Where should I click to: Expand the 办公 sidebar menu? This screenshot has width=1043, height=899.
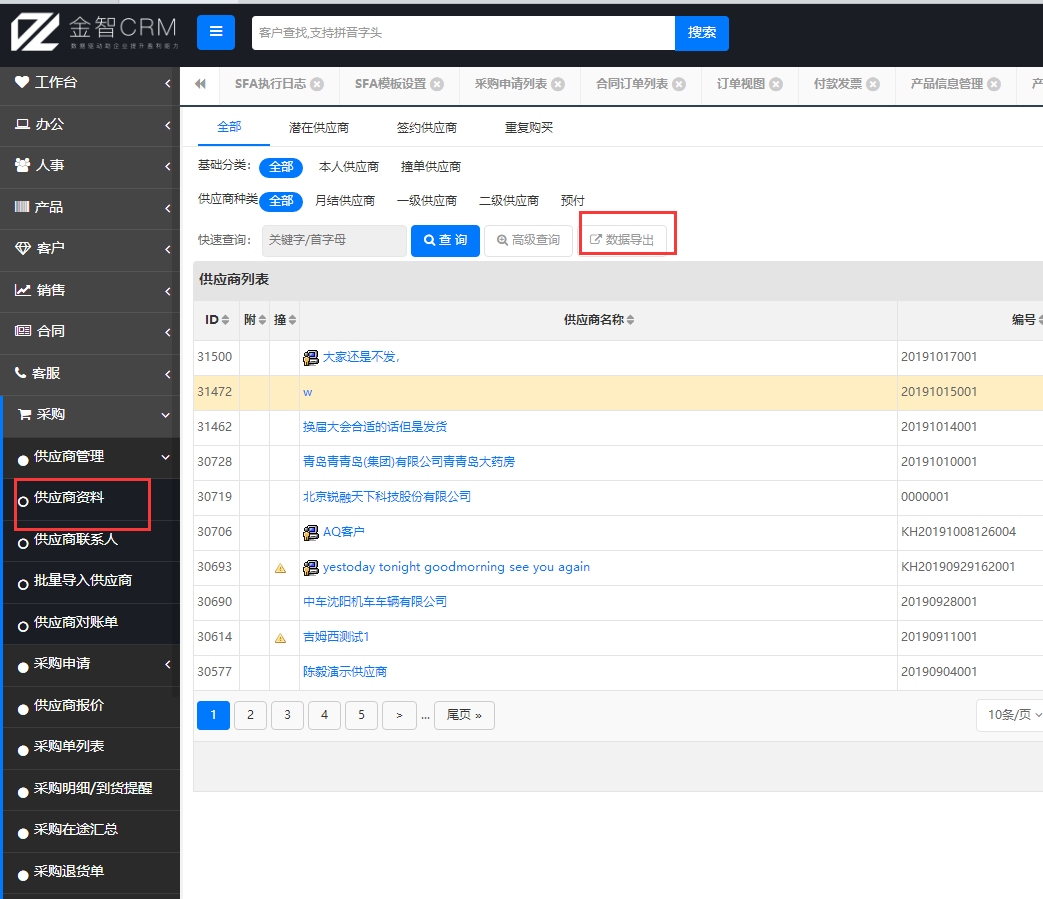pos(90,124)
